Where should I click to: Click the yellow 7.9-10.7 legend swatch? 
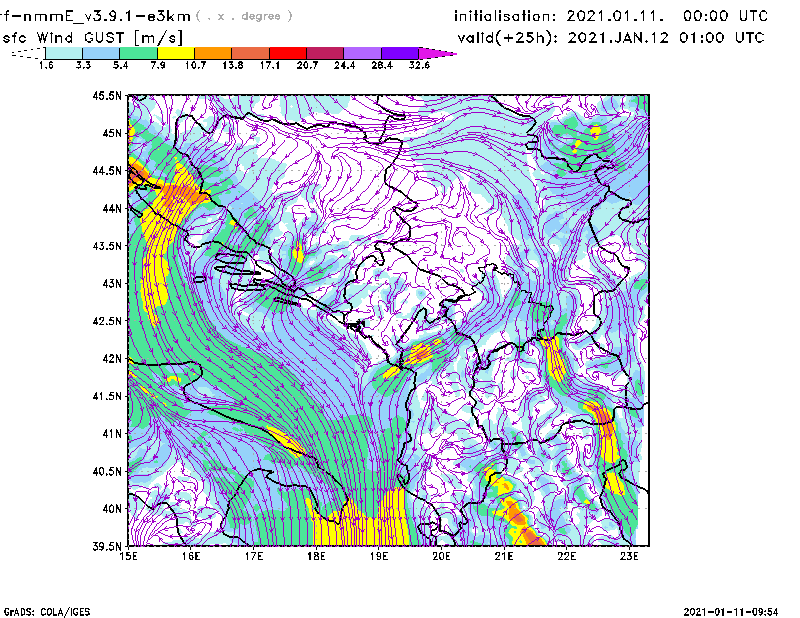point(176,53)
